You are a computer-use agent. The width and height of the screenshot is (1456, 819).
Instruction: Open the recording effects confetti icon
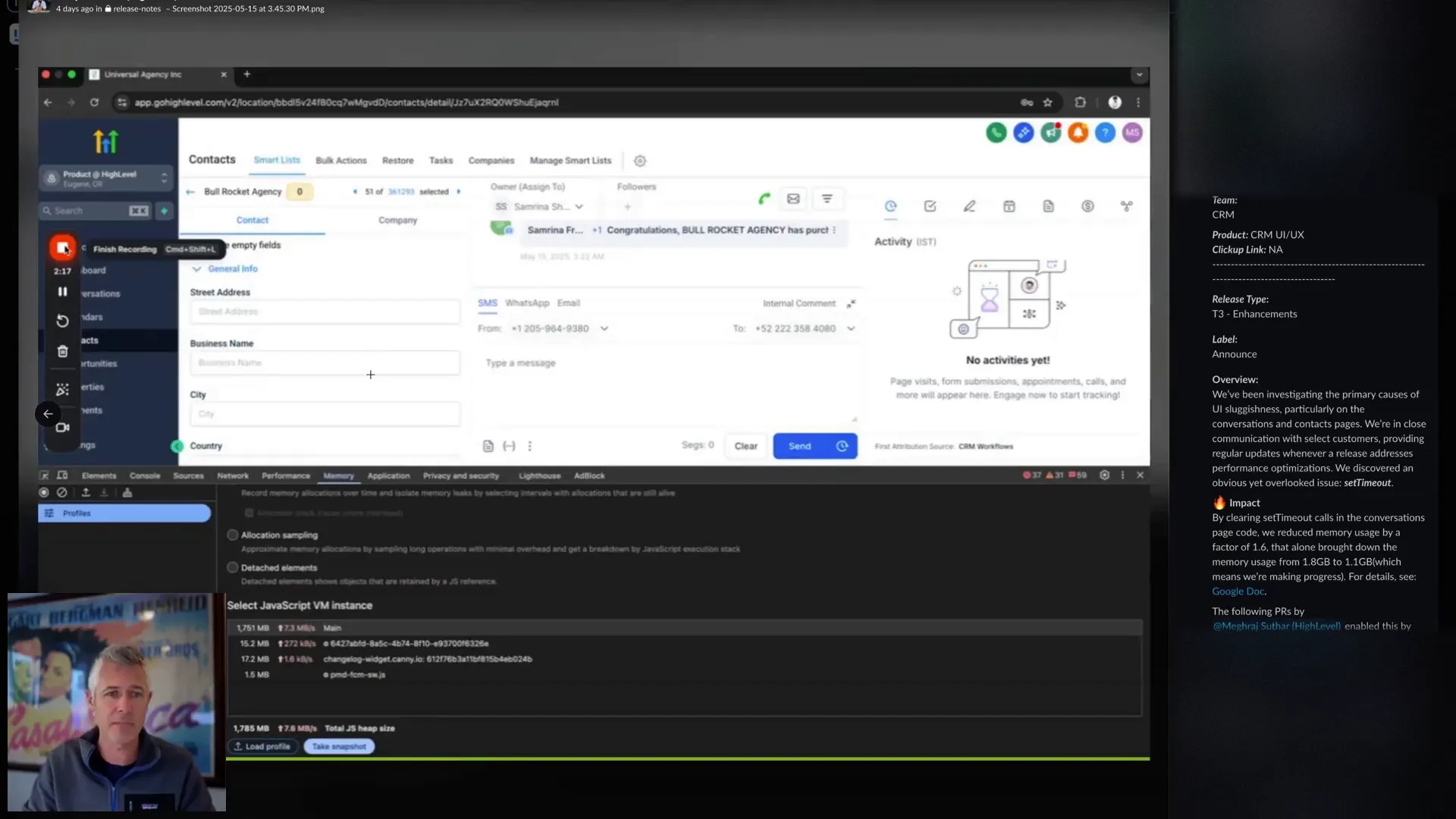point(62,389)
